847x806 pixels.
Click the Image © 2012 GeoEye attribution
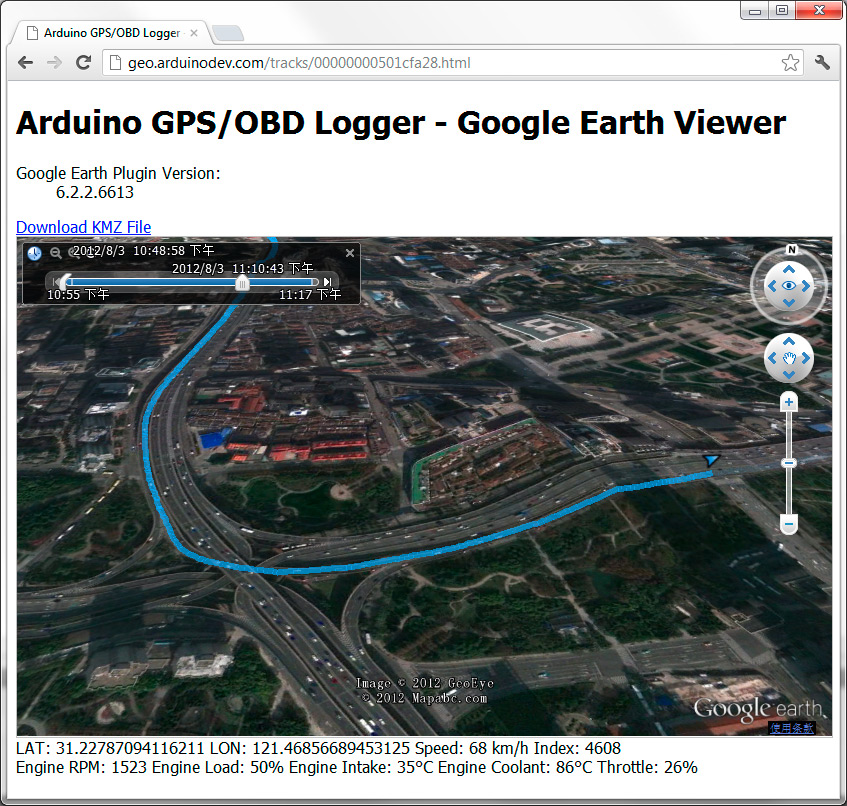[x=425, y=683]
